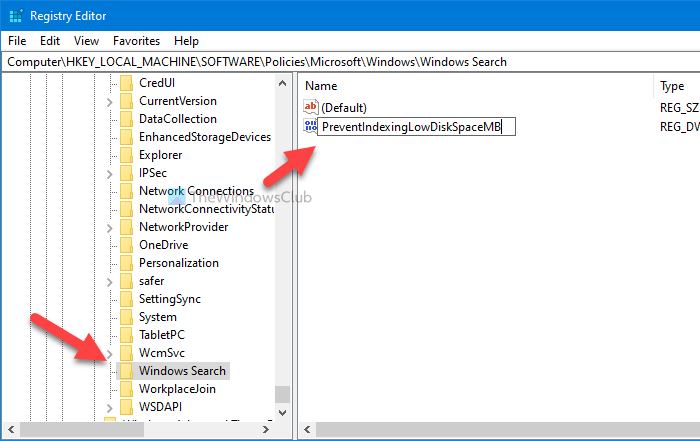The image size is (700, 441).
Task: Click the tree horizontal scroll left arrow
Action: pyautogui.click(x=11, y=429)
